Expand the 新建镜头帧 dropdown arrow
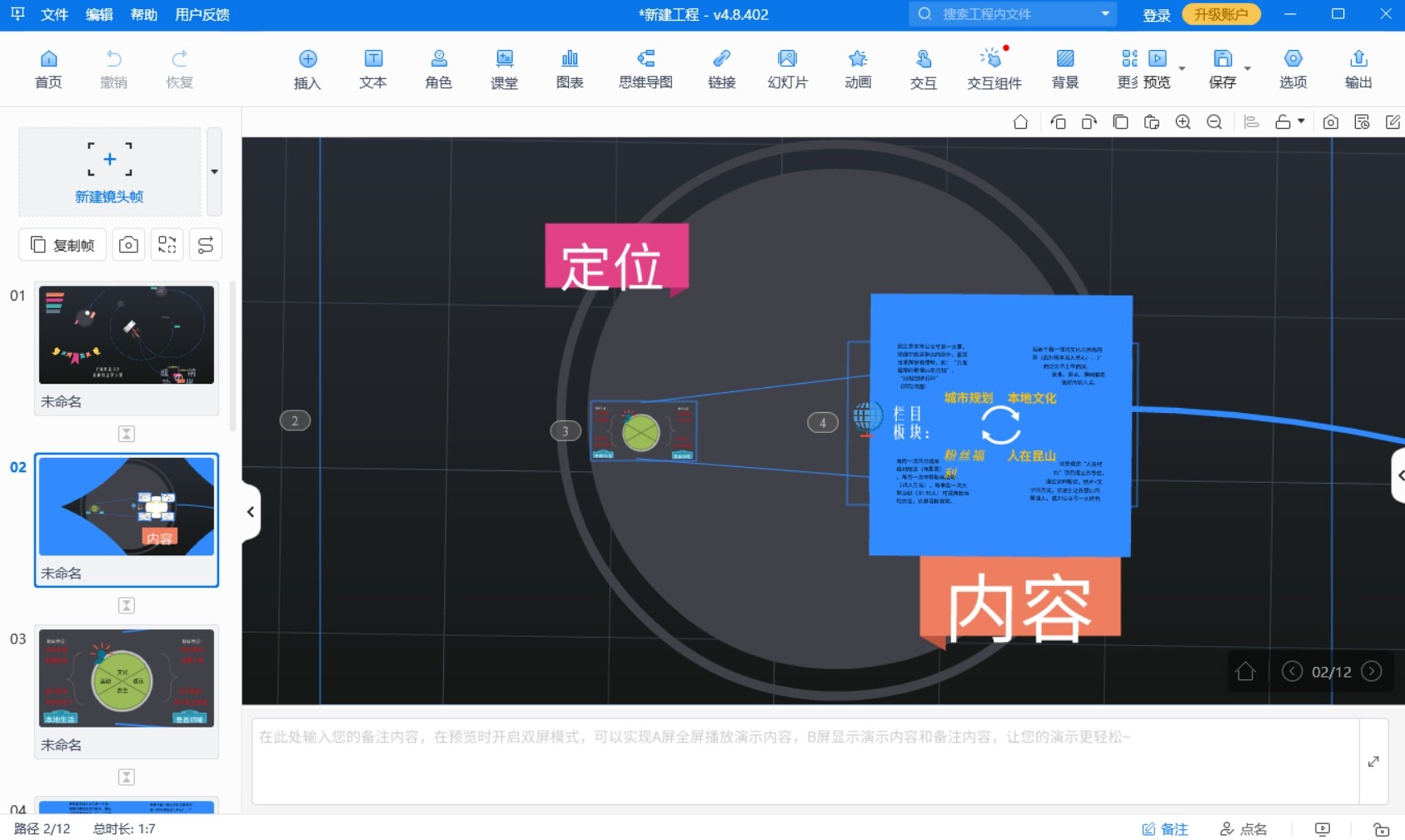Viewport: 1405px width, 840px height. click(214, 171)
